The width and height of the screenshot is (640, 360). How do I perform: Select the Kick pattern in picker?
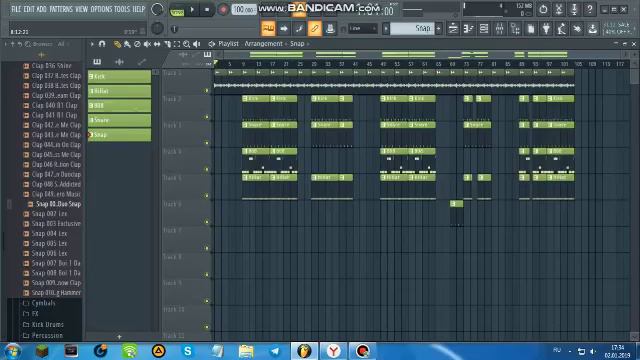(120, 76)
